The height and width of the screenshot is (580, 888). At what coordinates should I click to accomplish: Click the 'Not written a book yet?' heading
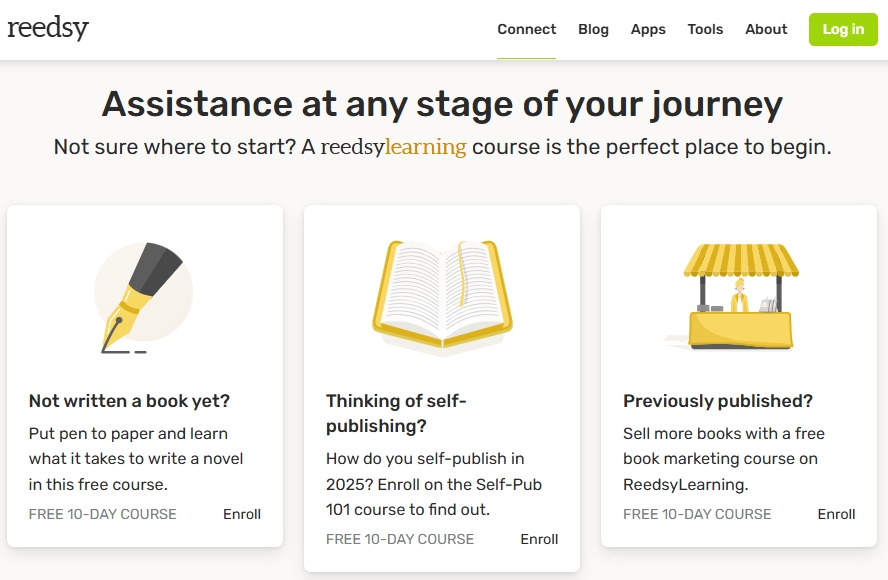[x=129, y=401]
